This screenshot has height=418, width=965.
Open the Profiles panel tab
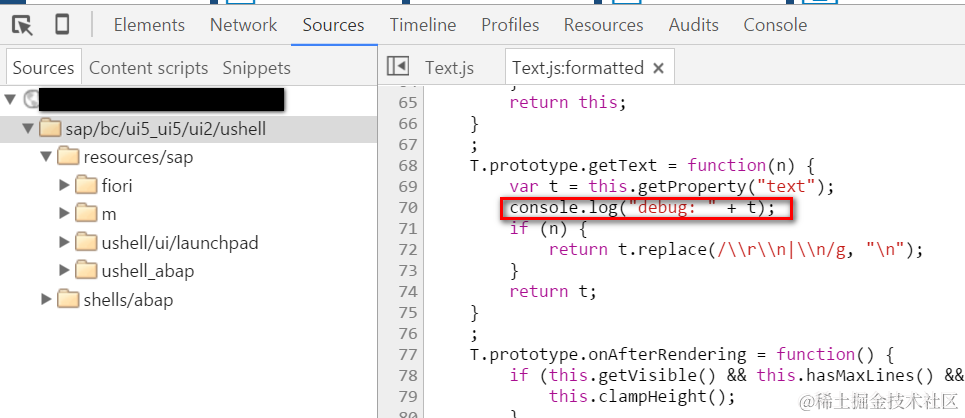point(510,25)
